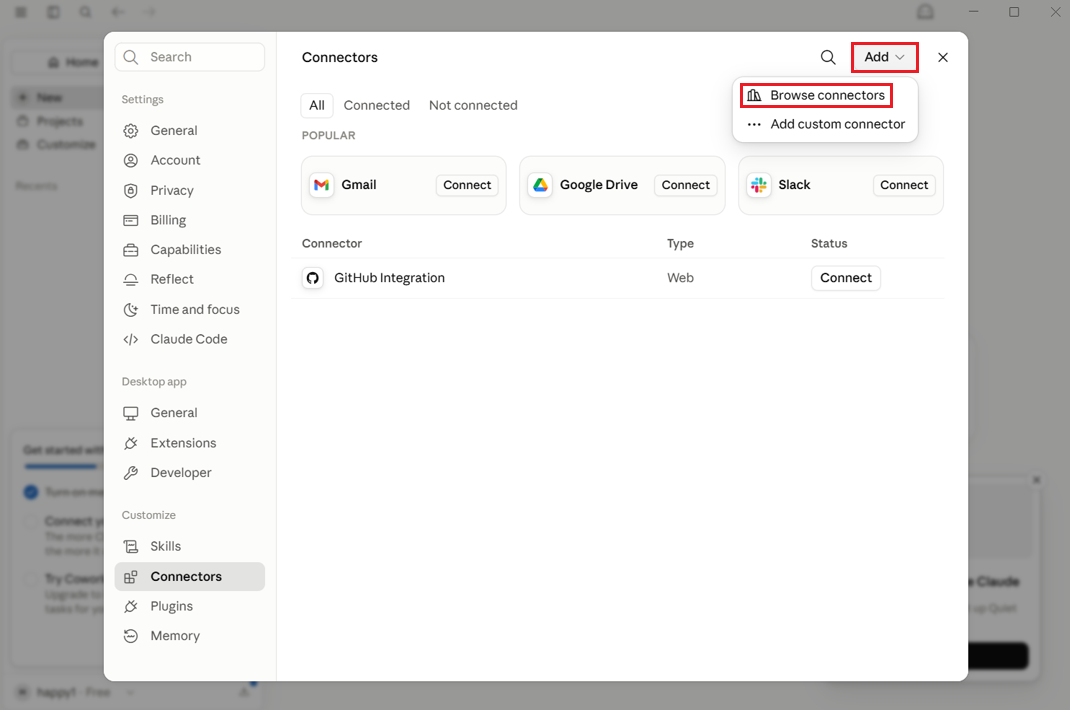The image size is (1070, 710).
Task: Choose Browse connectors from the menu
Action: 817,95
